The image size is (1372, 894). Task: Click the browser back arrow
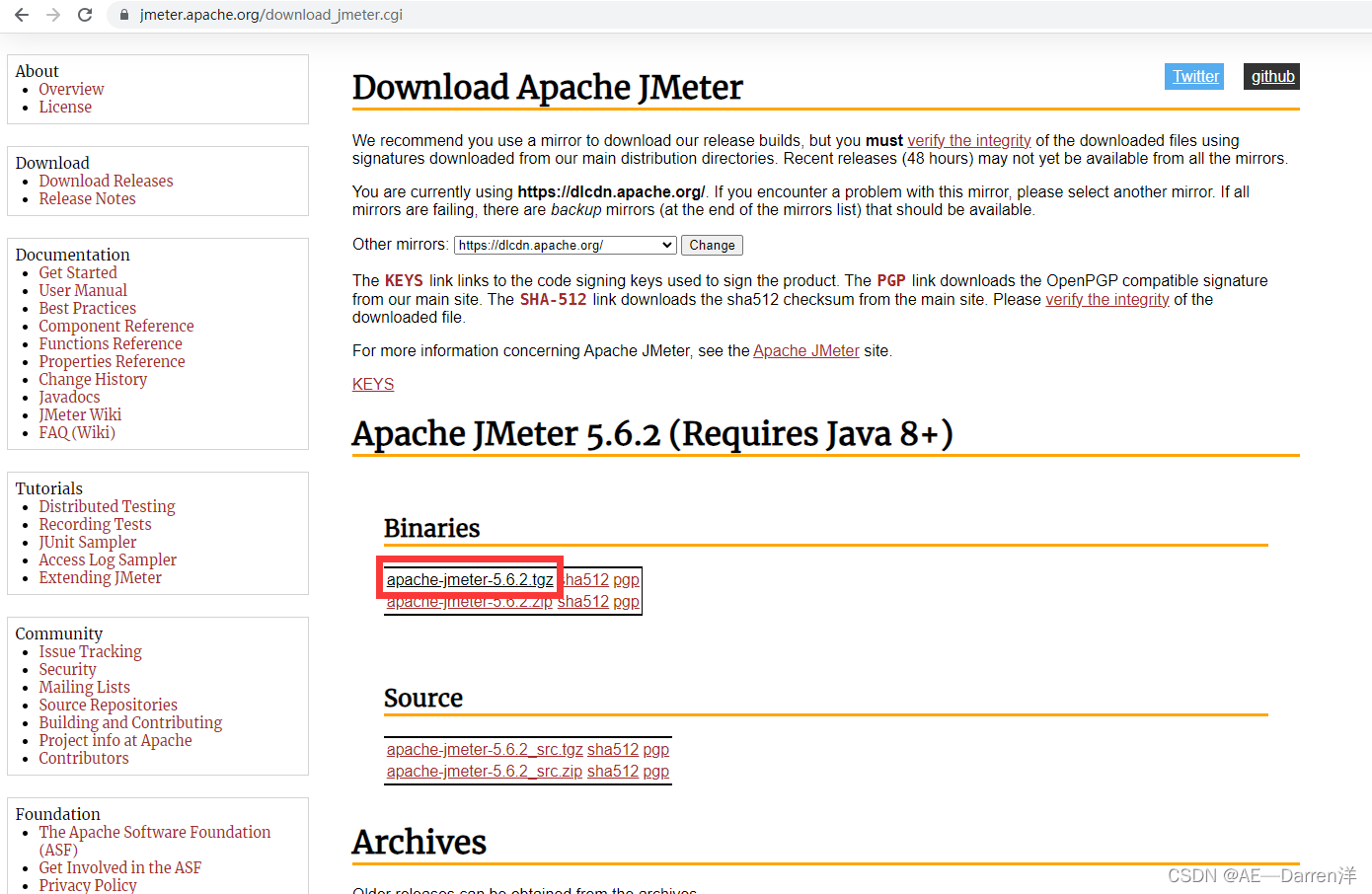tap(20, 15)
